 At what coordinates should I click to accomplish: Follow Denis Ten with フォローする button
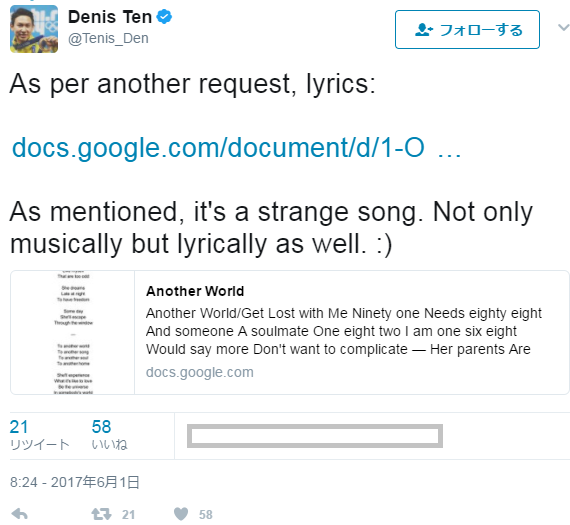467,29
